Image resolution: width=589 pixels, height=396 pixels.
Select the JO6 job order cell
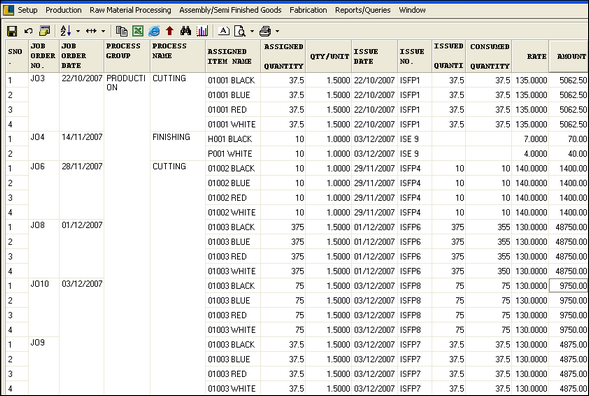44,190
